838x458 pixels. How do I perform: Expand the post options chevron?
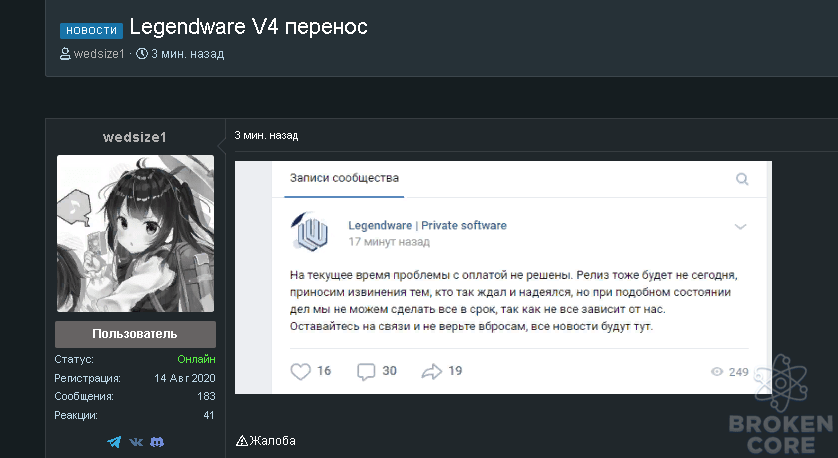click(x=740, y=227)
